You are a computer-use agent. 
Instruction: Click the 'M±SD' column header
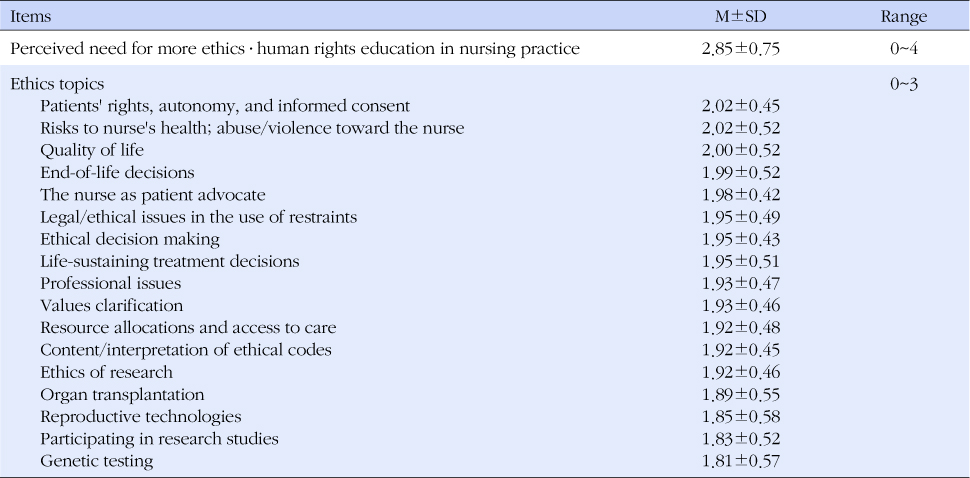coord(740,17)
